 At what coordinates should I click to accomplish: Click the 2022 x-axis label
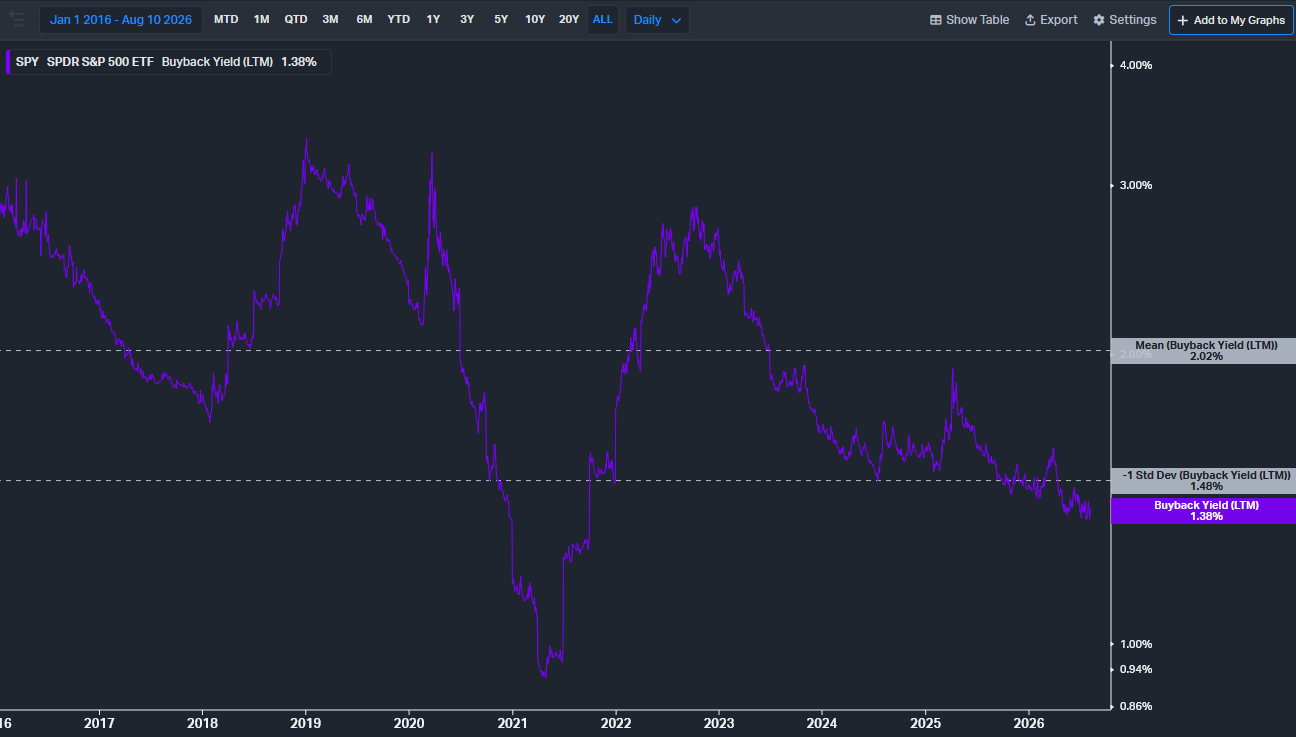tap(616, 723)
